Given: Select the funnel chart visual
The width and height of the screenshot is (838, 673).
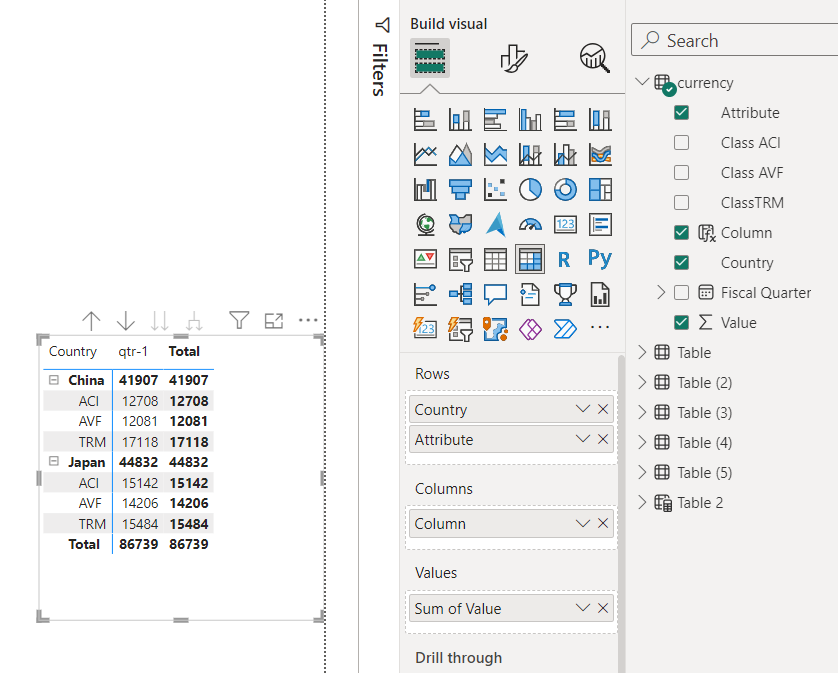Looking at the screenshot, I should point(460,190).
